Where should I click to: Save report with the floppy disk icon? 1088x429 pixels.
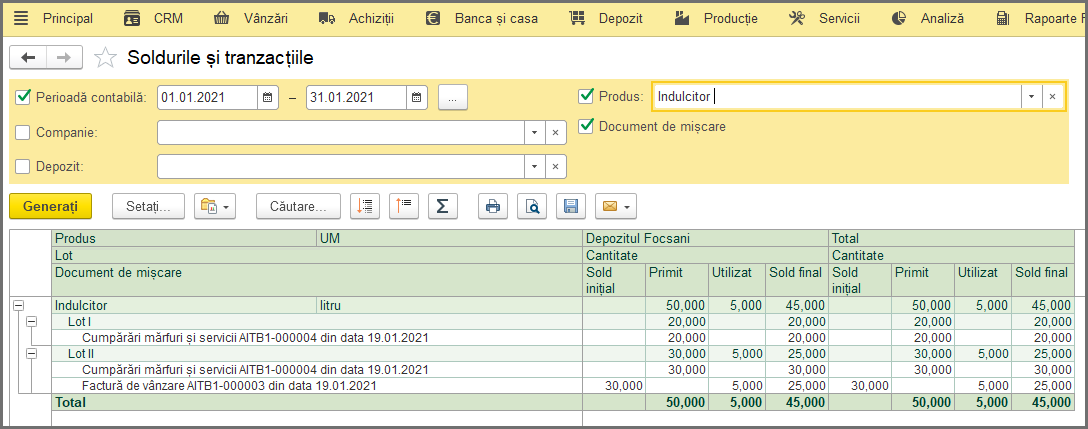(x=571, y=206)
